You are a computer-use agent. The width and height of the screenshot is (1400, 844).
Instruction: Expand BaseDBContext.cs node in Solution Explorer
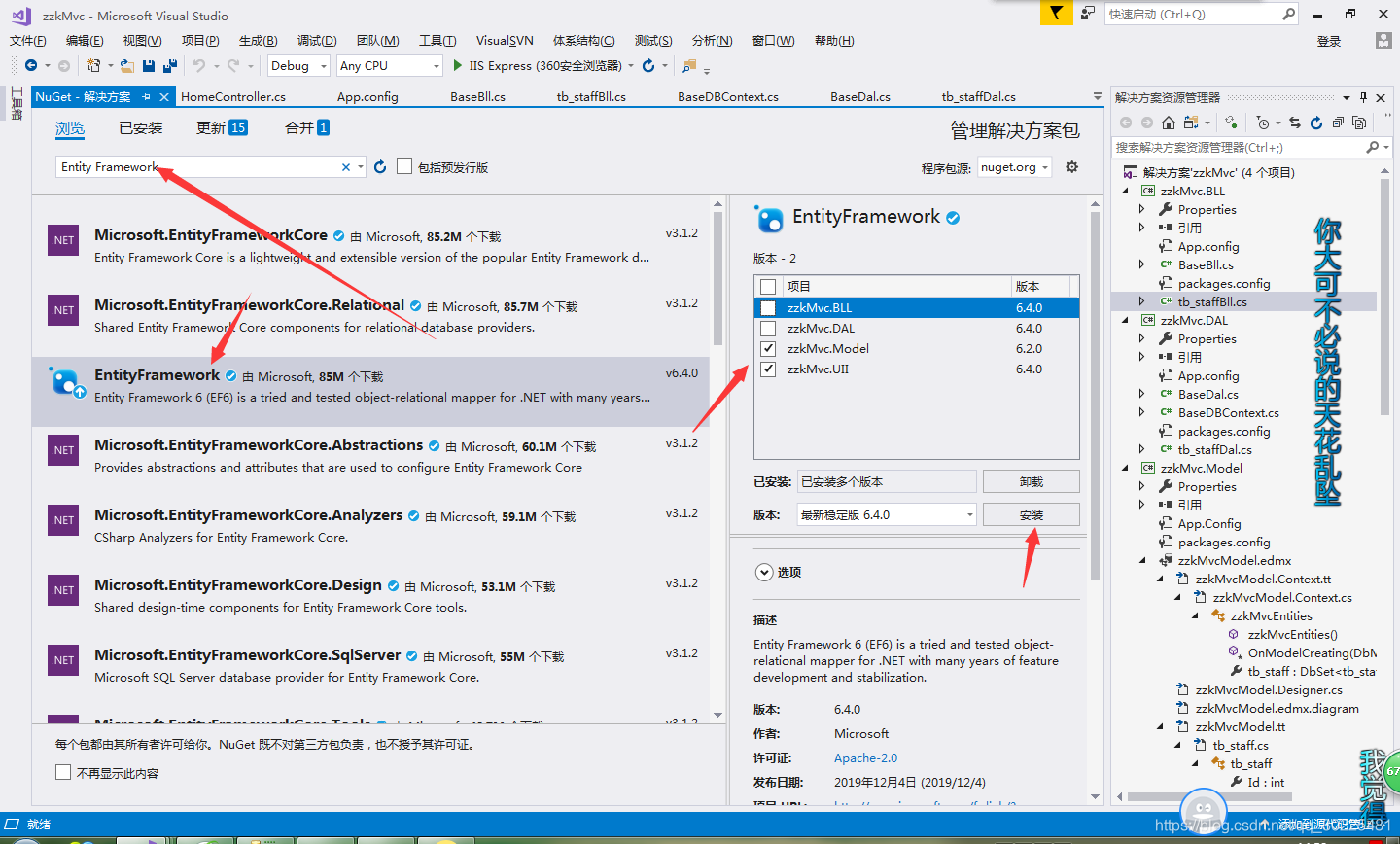pos(1142,412)
